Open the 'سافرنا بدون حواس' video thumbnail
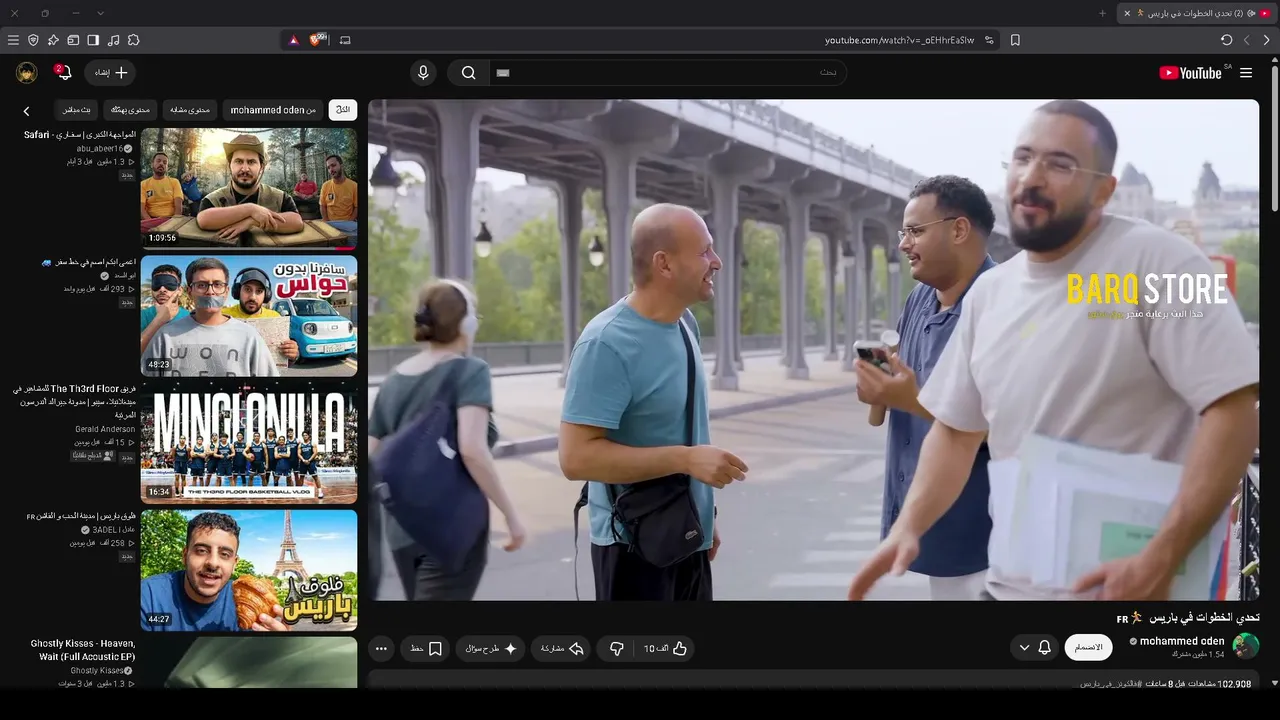Screen dimensions: 1280x720 (249, 315)
